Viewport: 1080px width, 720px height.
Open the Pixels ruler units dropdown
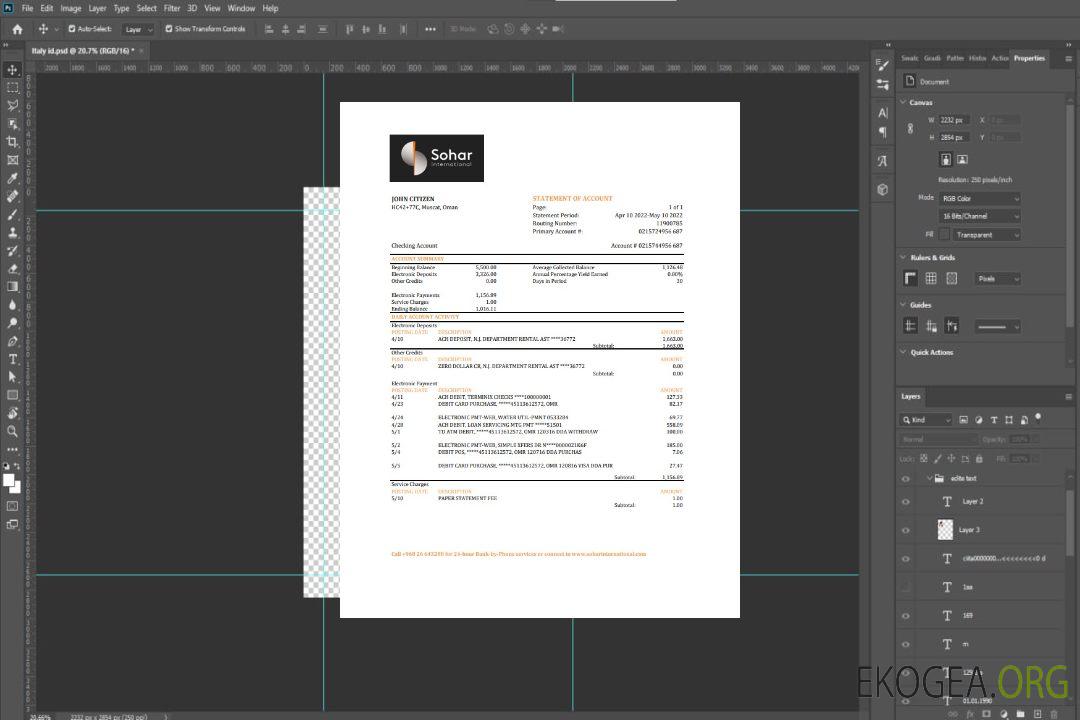(x=997, y=279)
